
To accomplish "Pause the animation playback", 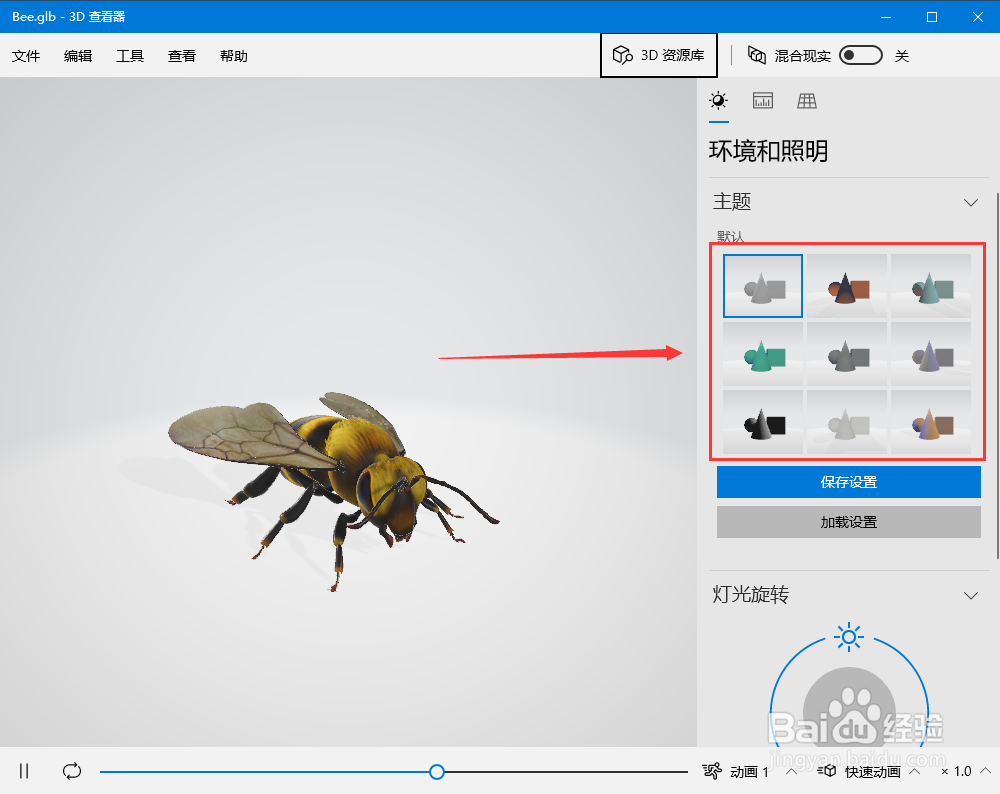I will 24,771.
